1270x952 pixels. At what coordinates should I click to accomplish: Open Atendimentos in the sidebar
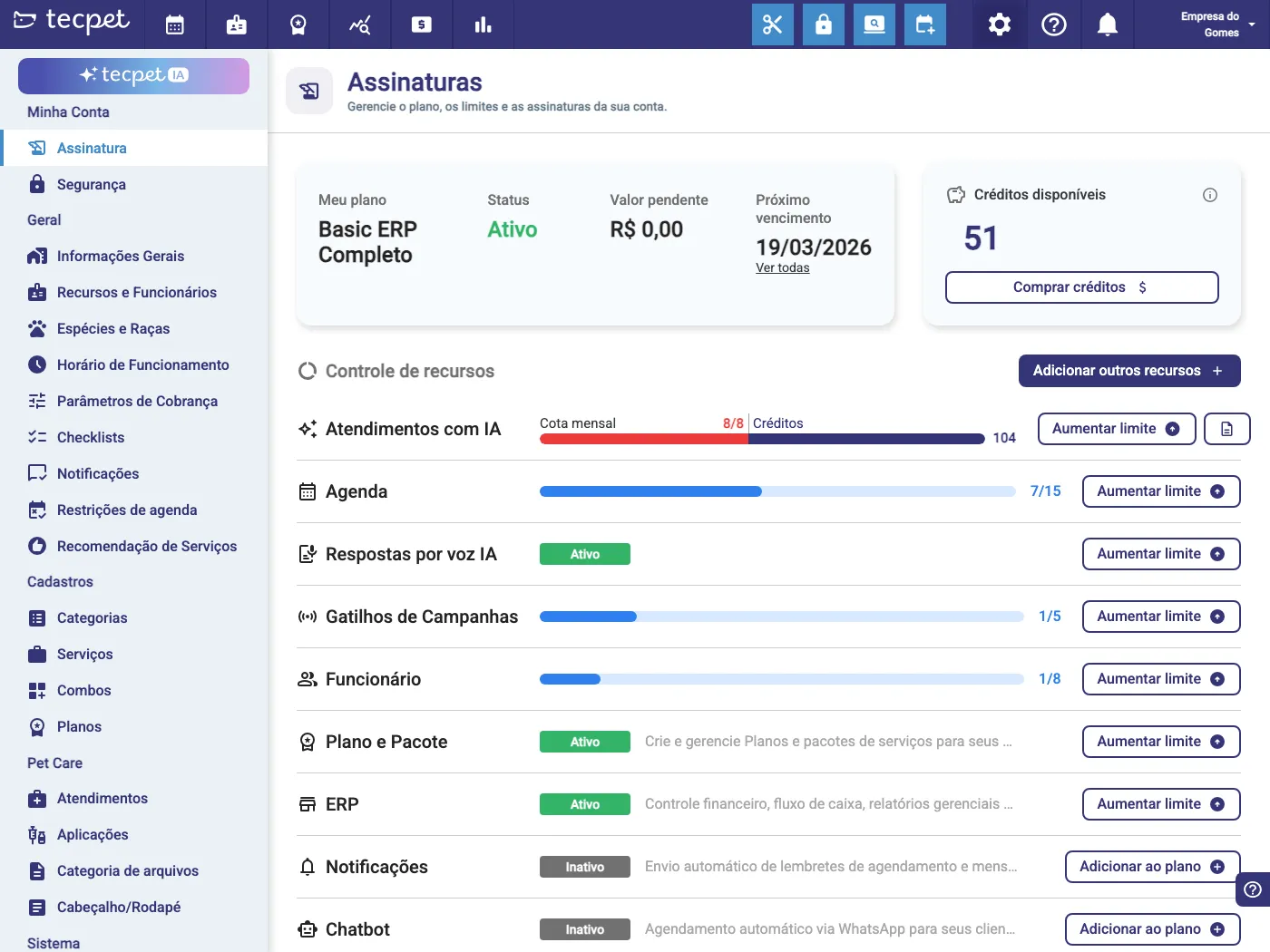pyautogui.click(x=134, y=798)
